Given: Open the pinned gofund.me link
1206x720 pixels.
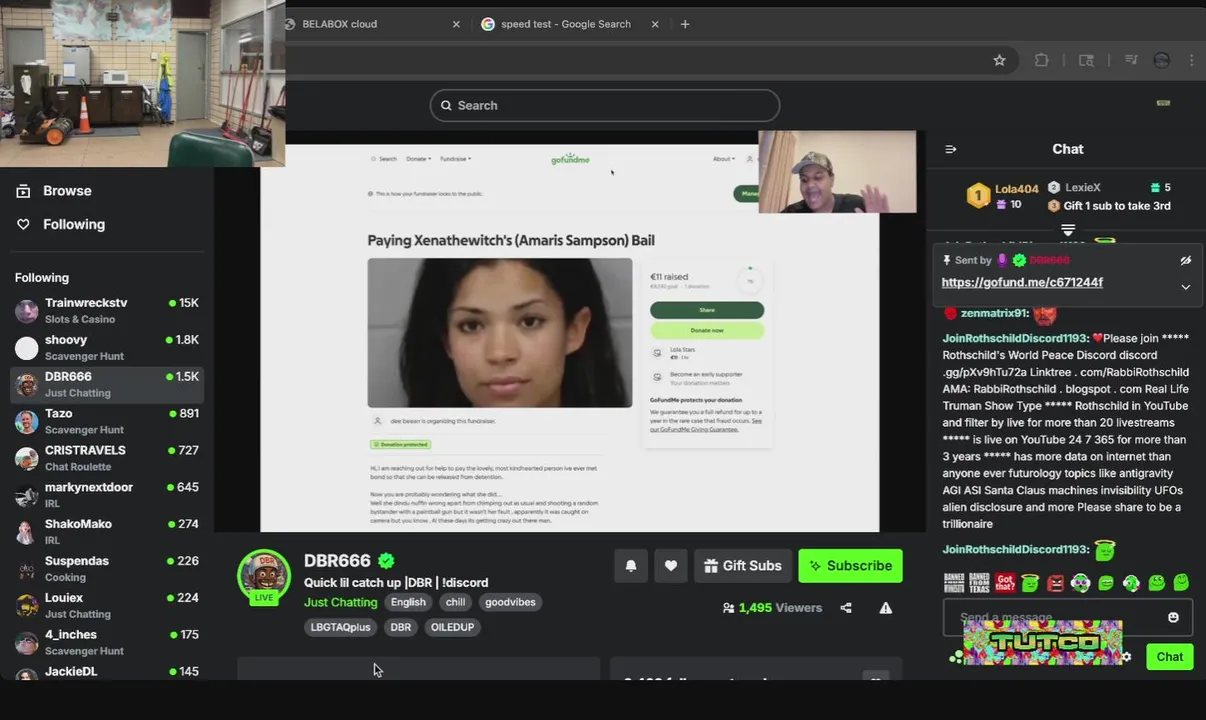Looking at the screenshot, I should click(x=1022, y=283).
